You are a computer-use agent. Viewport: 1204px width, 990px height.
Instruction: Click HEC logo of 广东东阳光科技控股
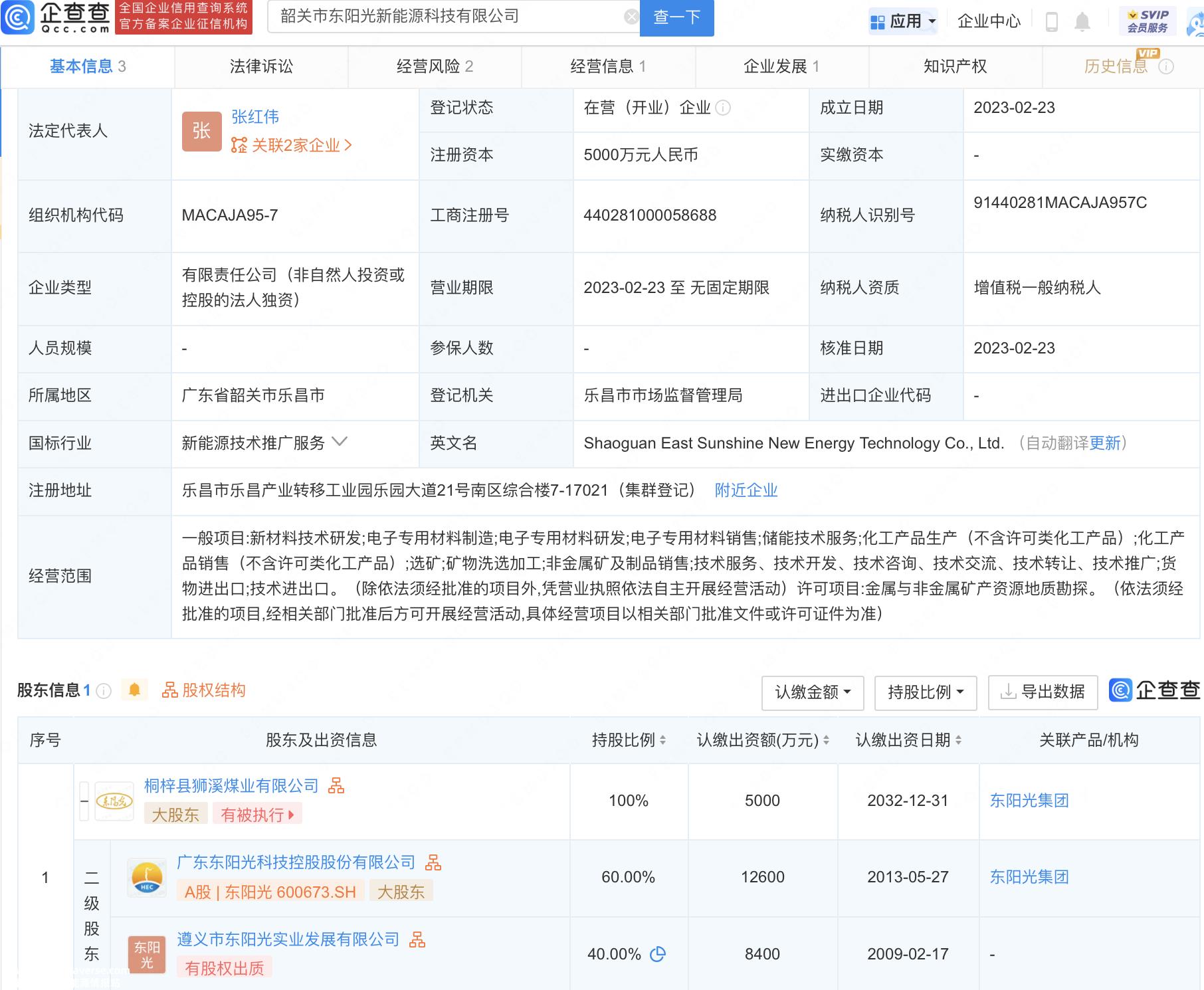pos(147,878)
